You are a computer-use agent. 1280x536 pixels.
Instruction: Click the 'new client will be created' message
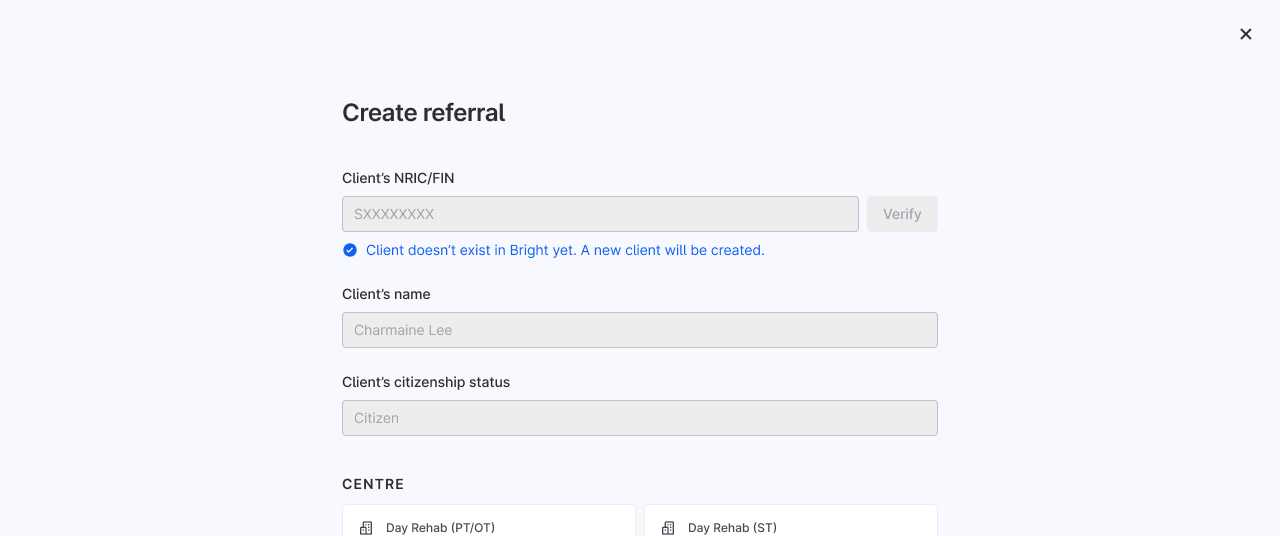[565, 250]
